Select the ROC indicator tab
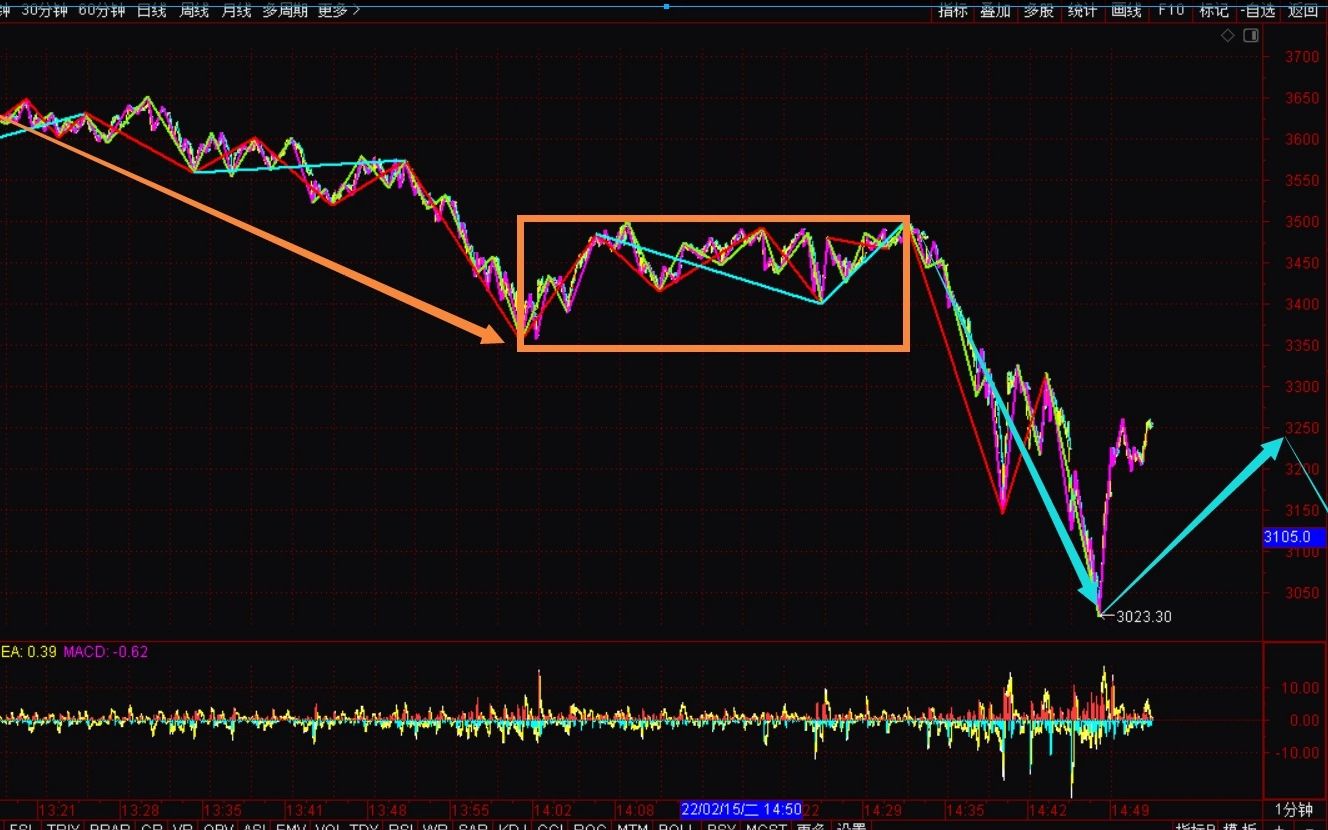The width and height of the screenshot is (1328, 830). point(590,826)
